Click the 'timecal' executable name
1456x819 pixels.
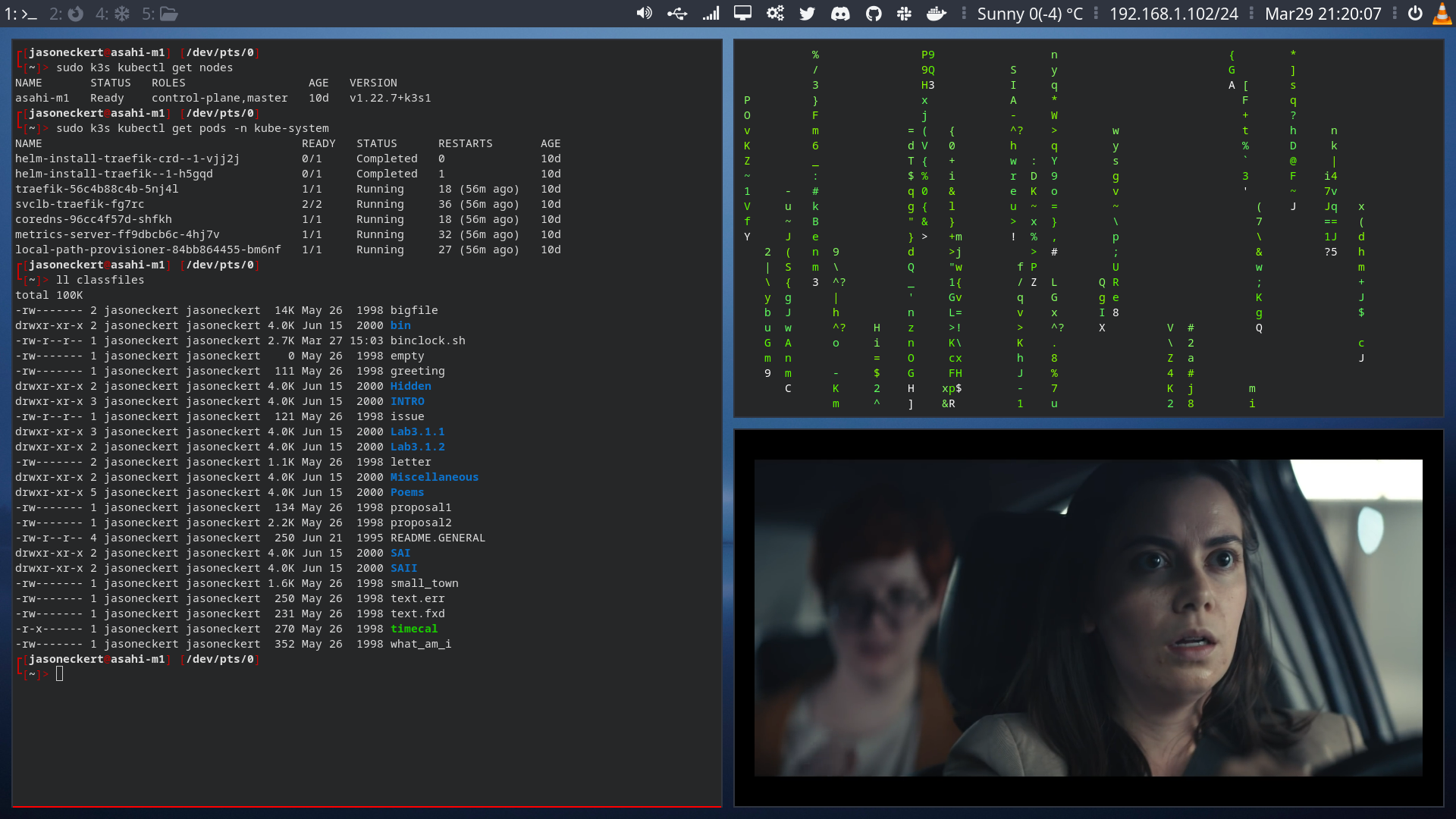point(414,629)
